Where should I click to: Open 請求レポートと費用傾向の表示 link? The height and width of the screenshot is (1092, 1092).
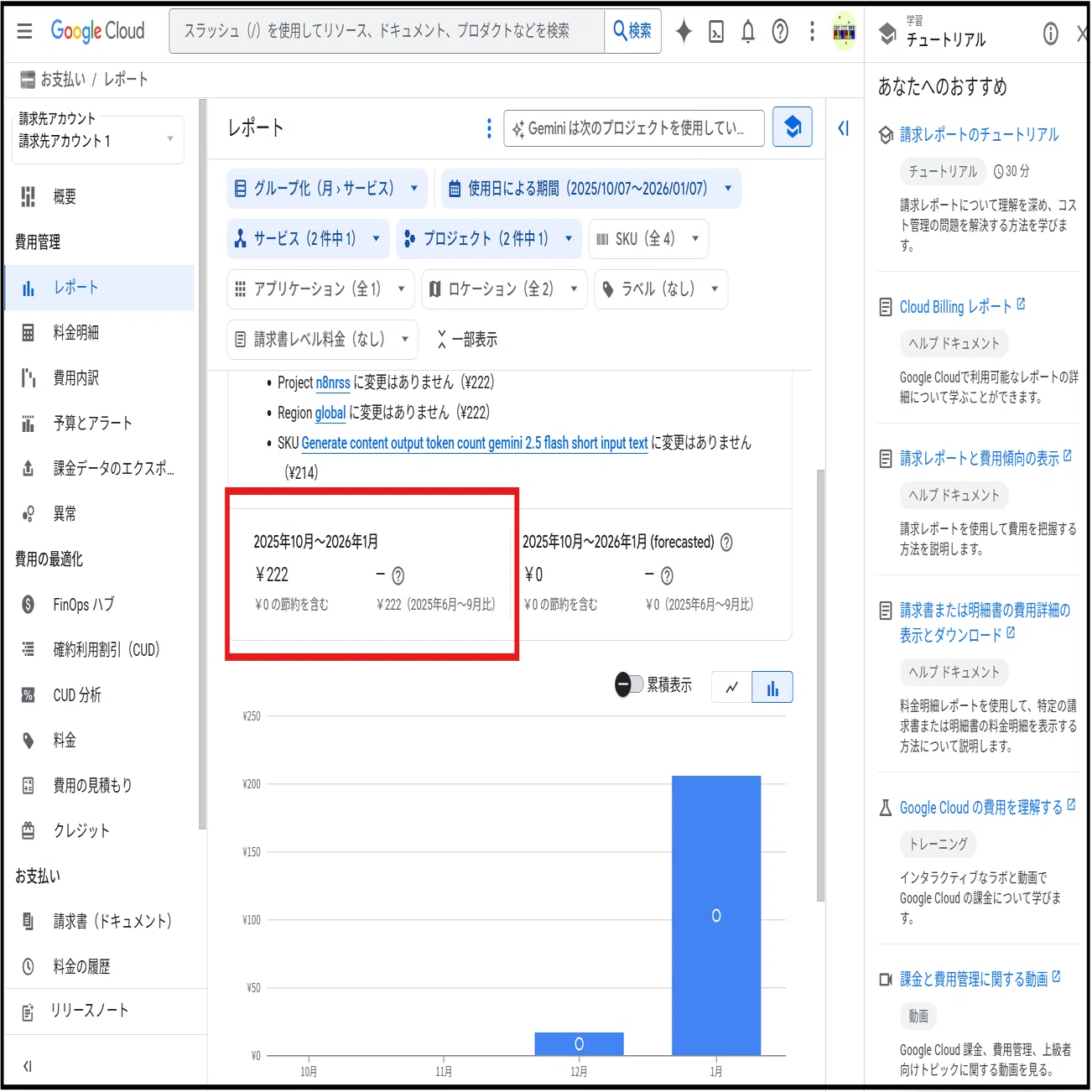pyautogui.click(x=985, y=458)
